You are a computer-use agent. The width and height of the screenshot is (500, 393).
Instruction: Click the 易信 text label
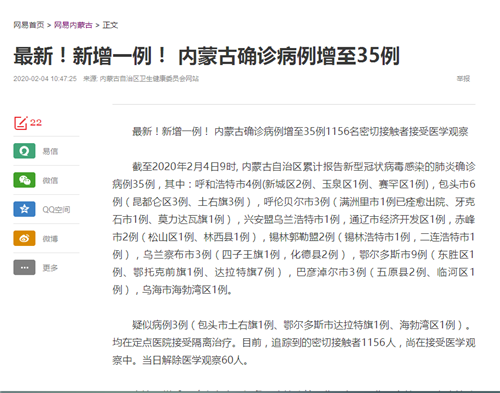pyautogui.click(x=50, y=151)
